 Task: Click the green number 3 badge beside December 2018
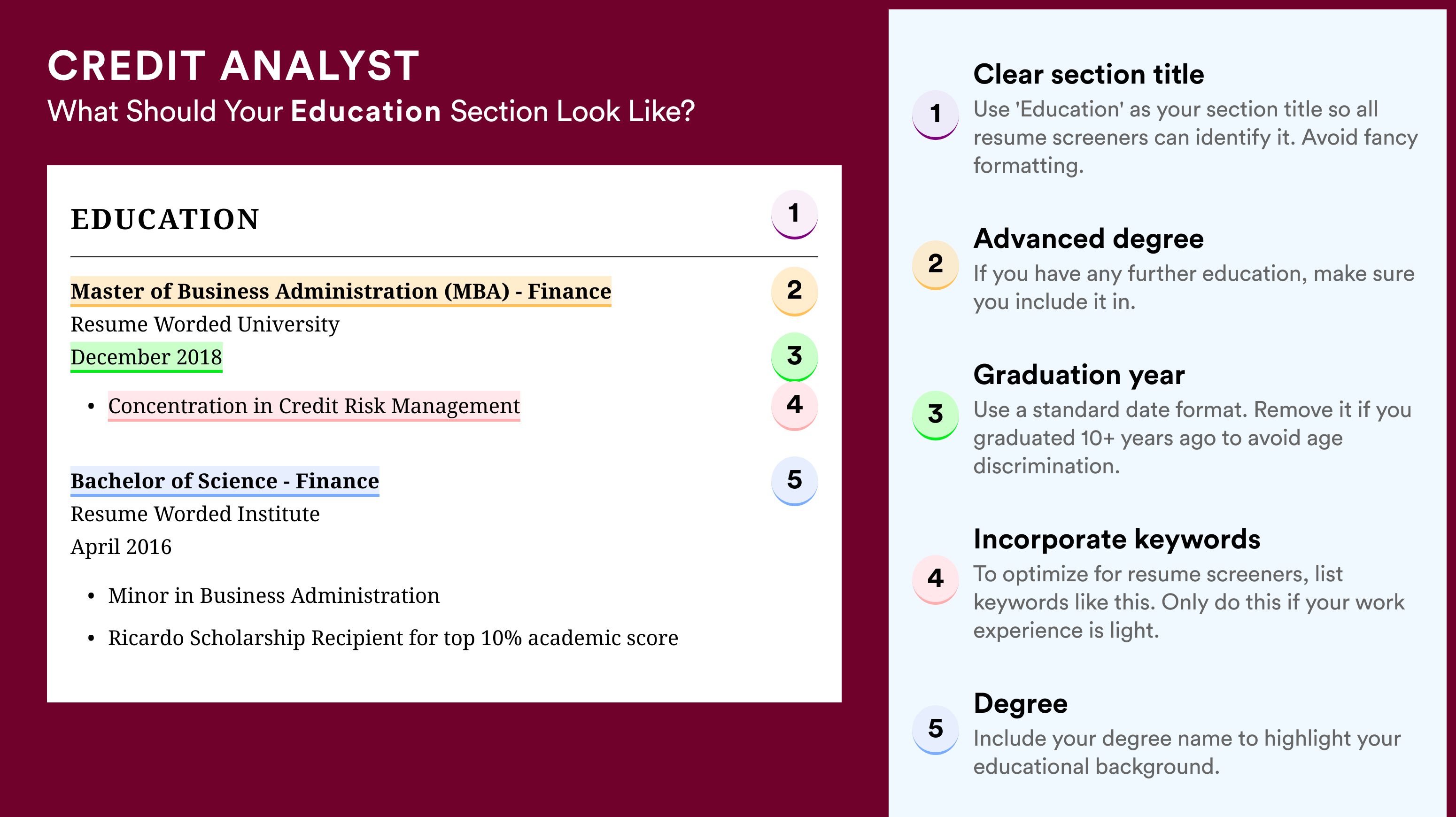pyautogui.click(x=794, y=356)
